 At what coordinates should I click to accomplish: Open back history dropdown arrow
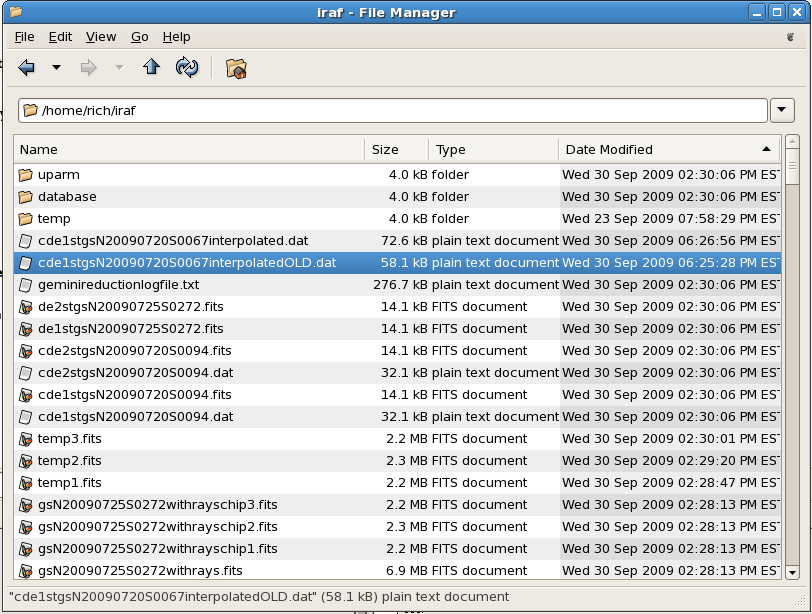56,68
